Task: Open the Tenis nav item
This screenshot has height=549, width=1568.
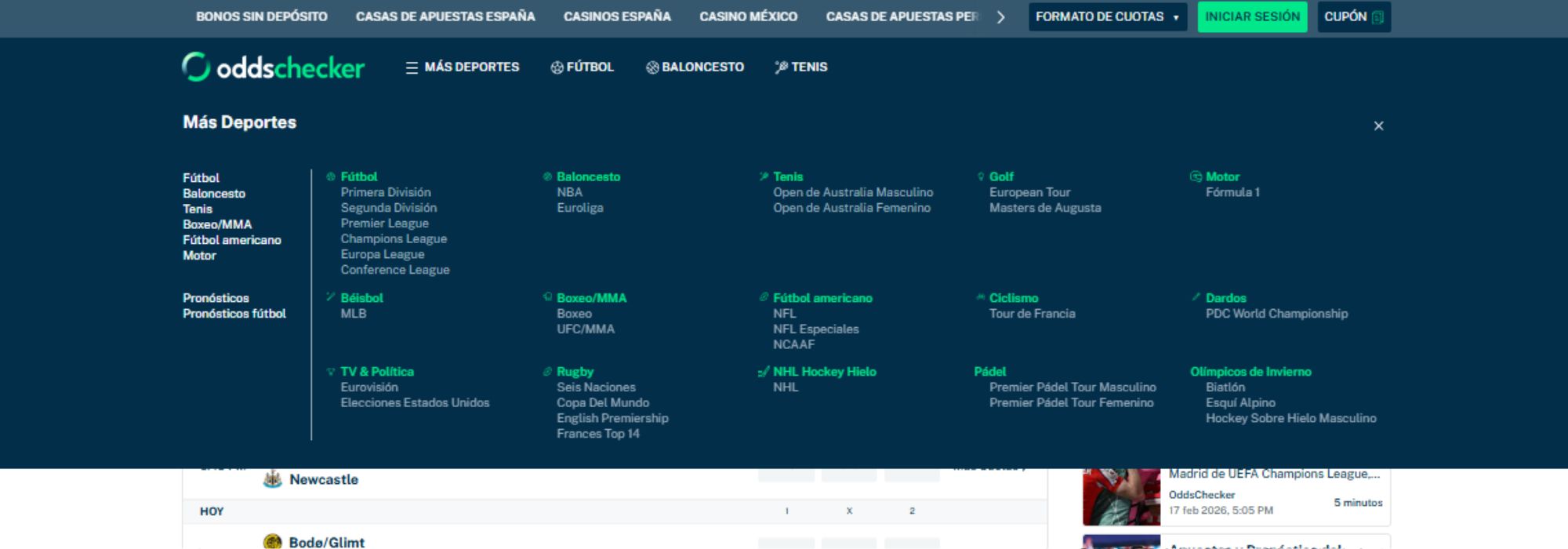Action: [800, 67]
